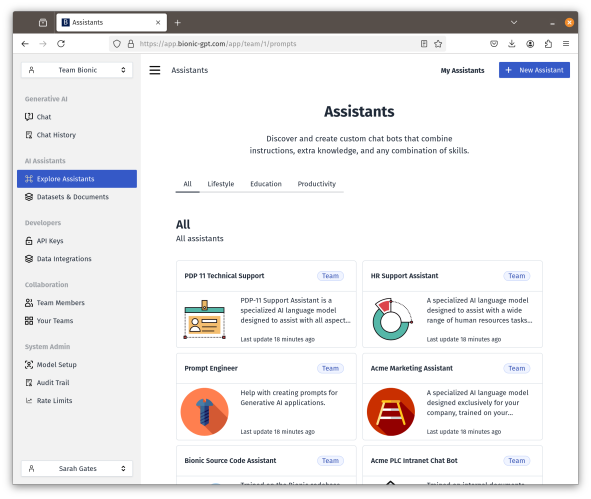This screenshot has height=499, width=591.
Task: Click the Team badge on Acme Marketing Assistant
Action: coord(517,368)
